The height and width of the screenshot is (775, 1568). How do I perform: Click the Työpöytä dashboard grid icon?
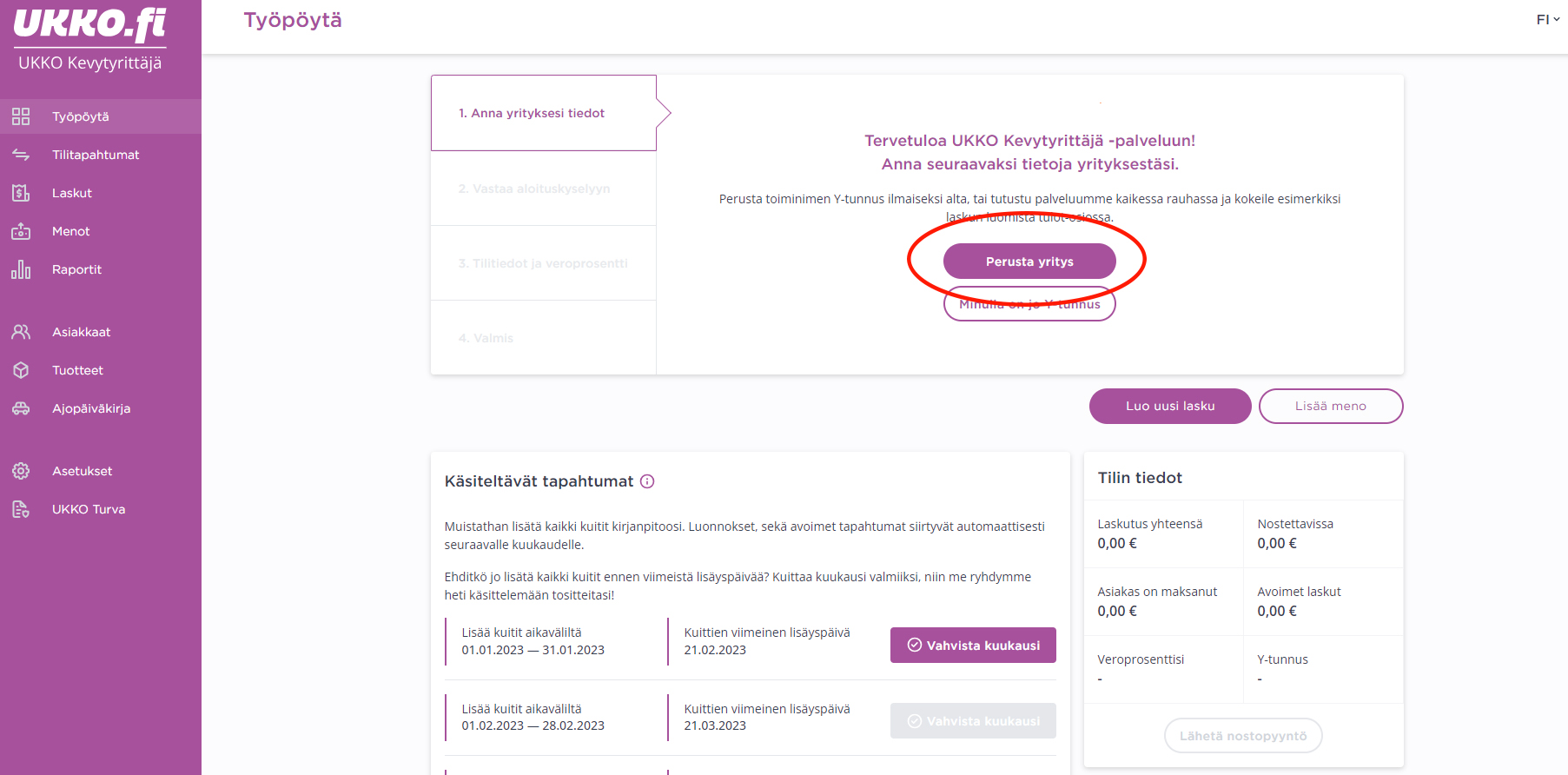pyautogui.click(x=21, y=116)
